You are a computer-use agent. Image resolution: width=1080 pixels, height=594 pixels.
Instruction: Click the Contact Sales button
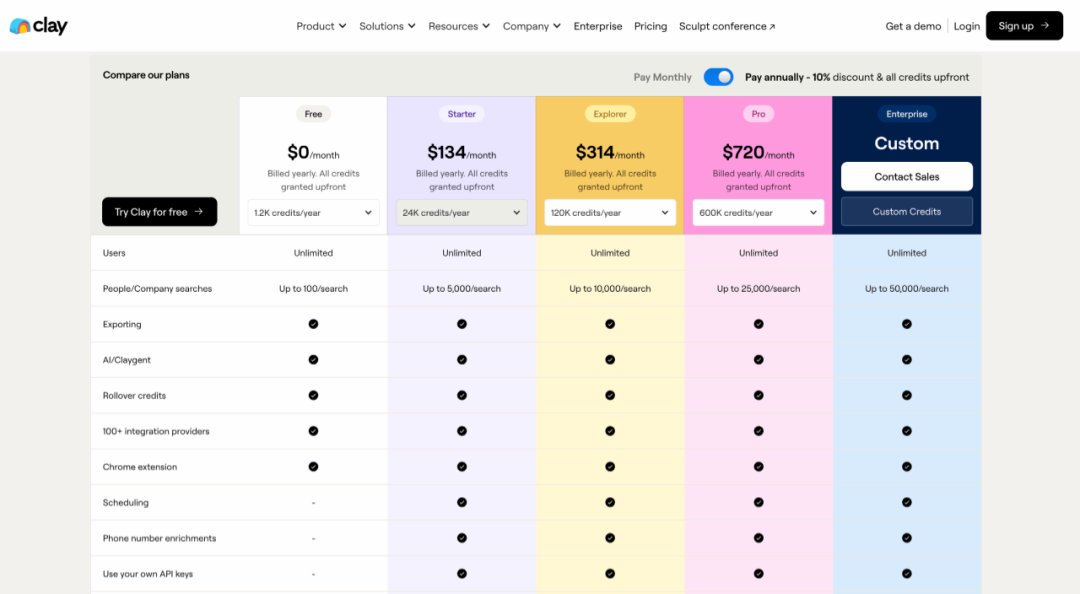(906, 177)
